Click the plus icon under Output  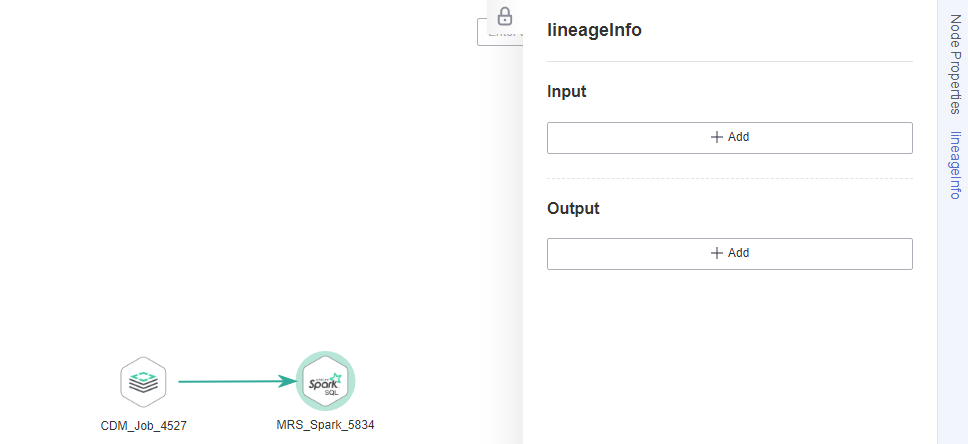pyautogui.click(x=717, y=253)
